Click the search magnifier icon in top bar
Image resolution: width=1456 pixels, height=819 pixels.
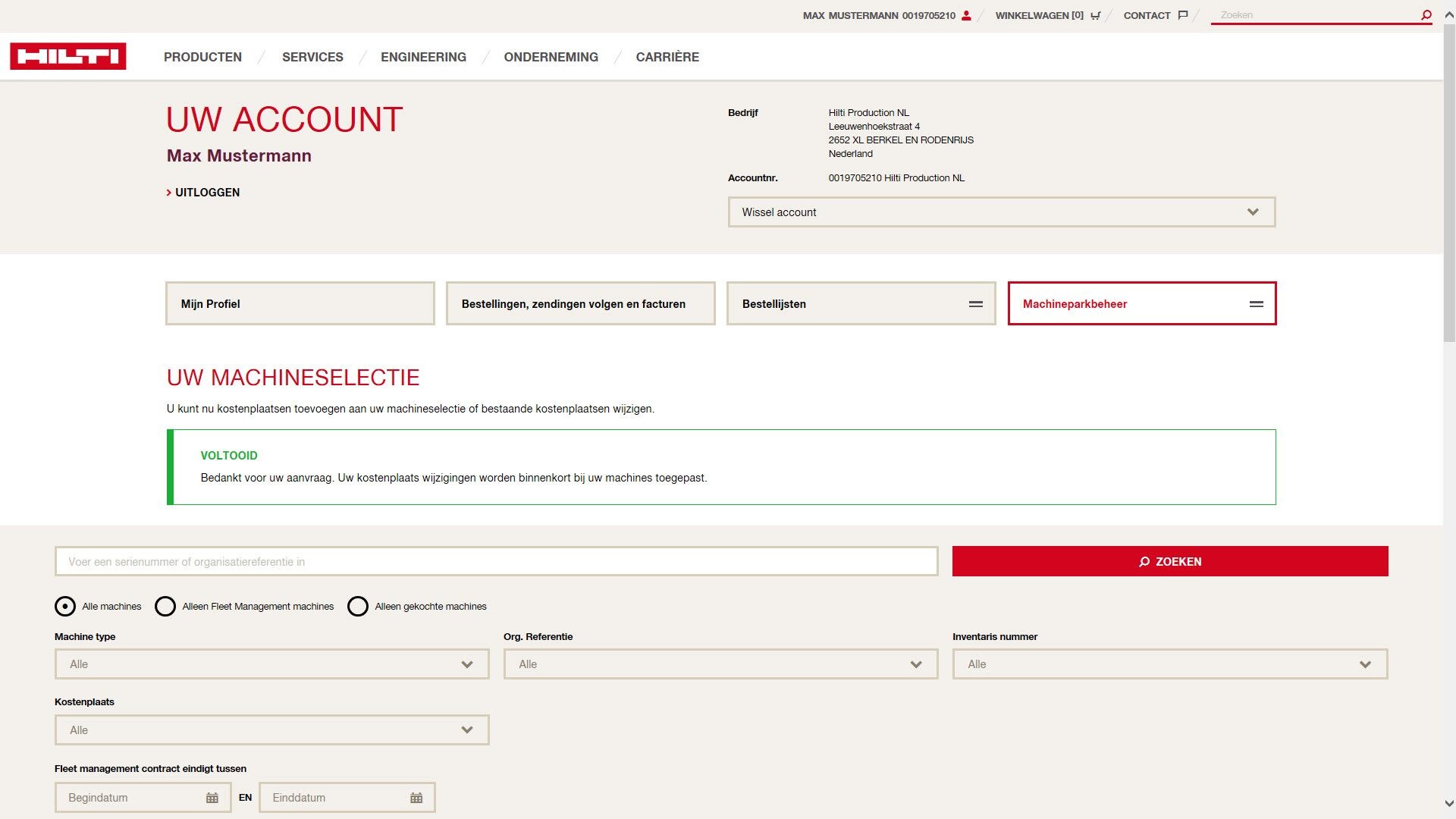click(x=1426, y=14)
